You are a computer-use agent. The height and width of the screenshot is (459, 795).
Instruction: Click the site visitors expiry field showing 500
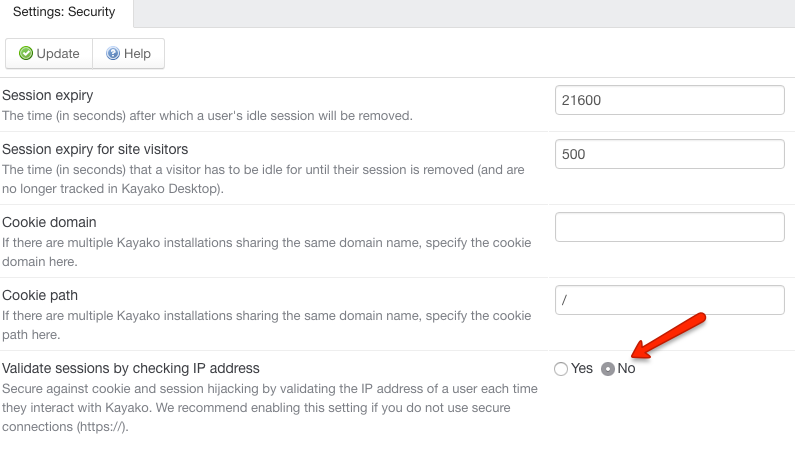669,154
